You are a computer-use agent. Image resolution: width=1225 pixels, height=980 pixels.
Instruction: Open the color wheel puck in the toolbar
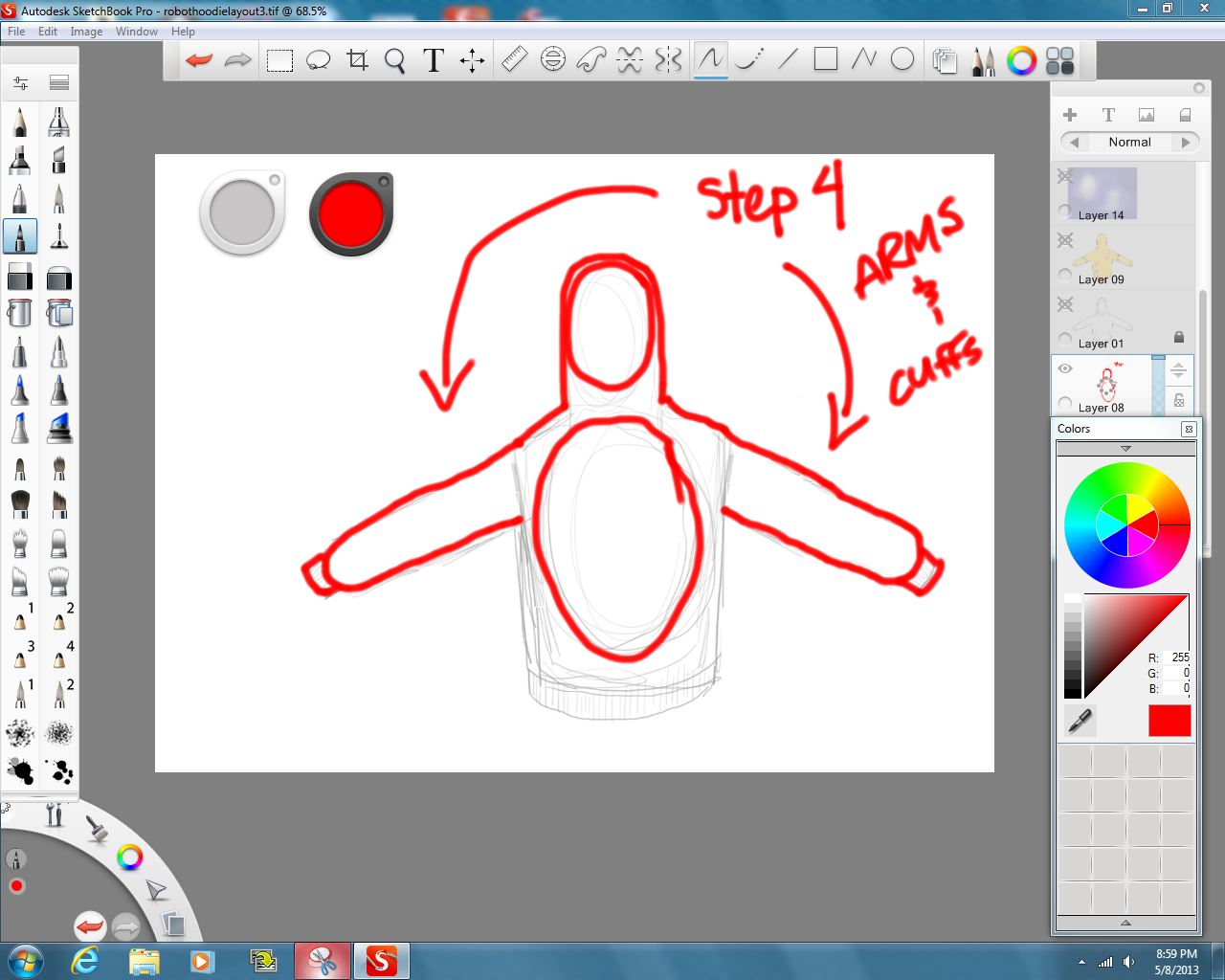1020,60
